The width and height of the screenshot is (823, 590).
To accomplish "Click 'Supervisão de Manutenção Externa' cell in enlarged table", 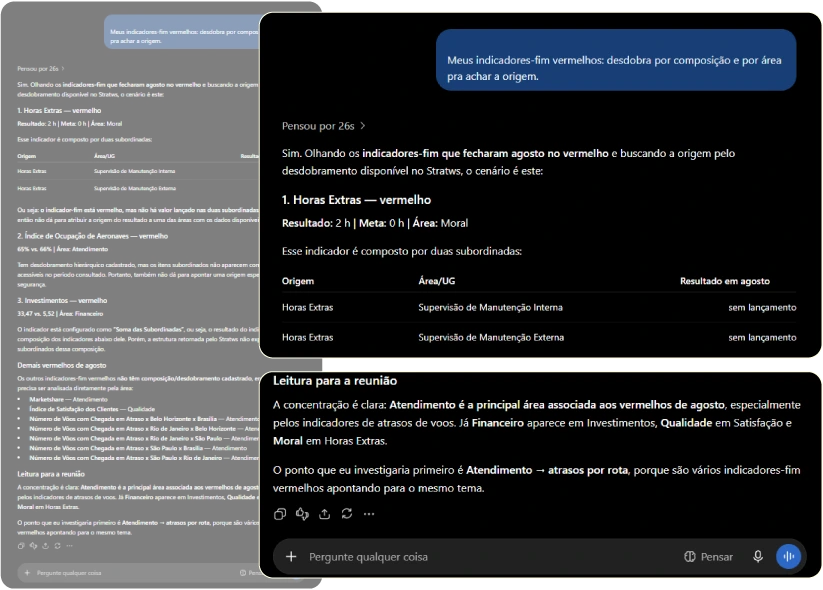I will point(491,338).
